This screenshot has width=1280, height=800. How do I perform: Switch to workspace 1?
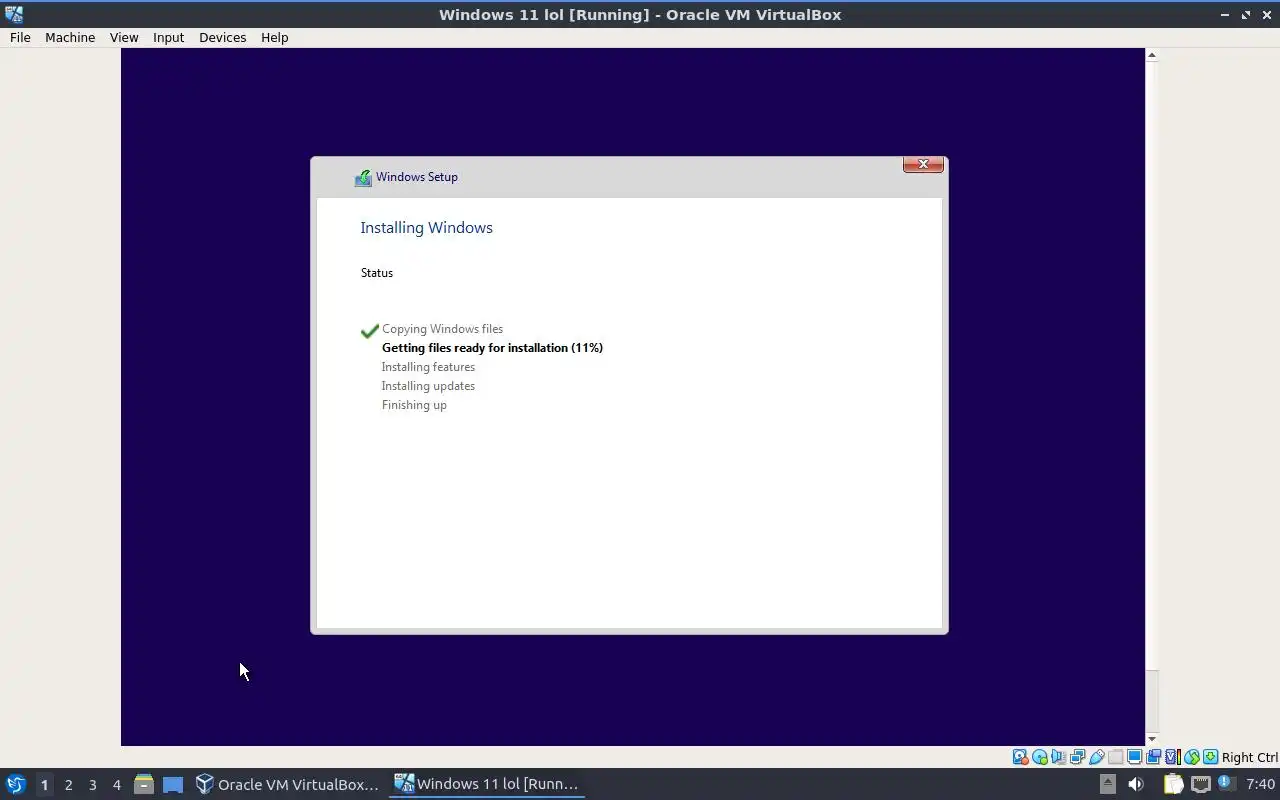(x=44, y=785)
